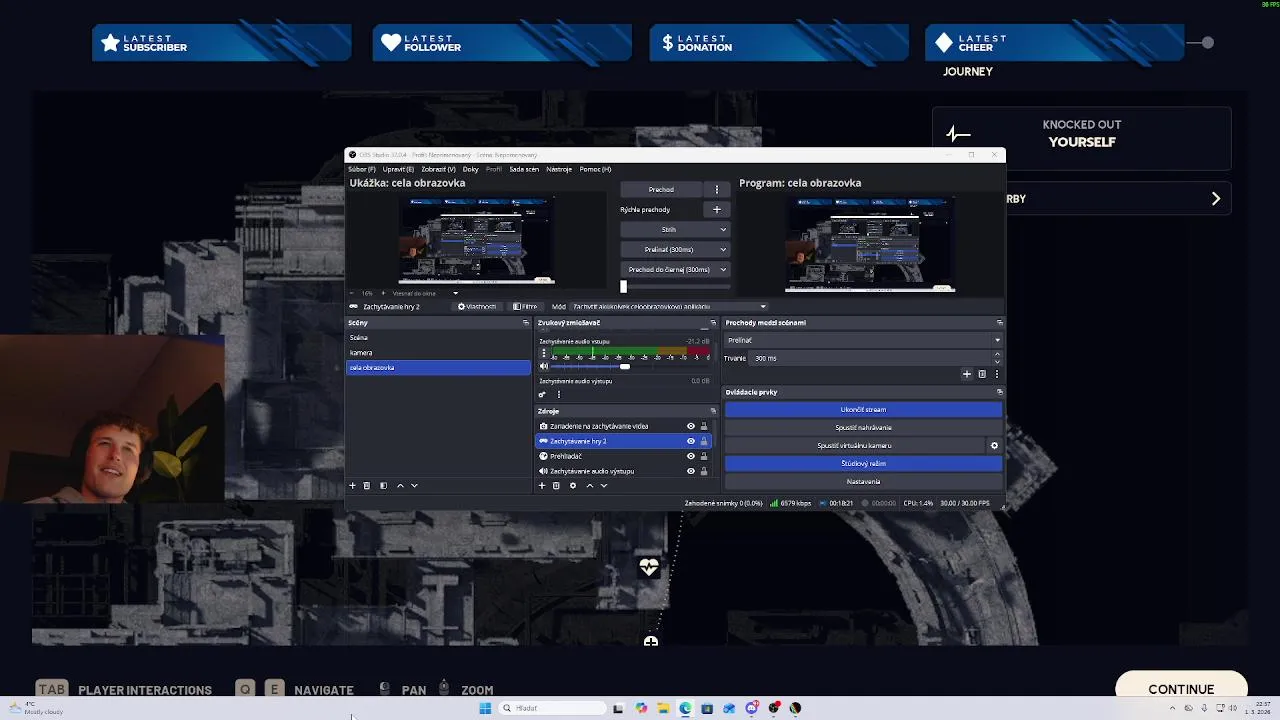Select the Scéna scene

pyautogui.click(x=438, y=337)
